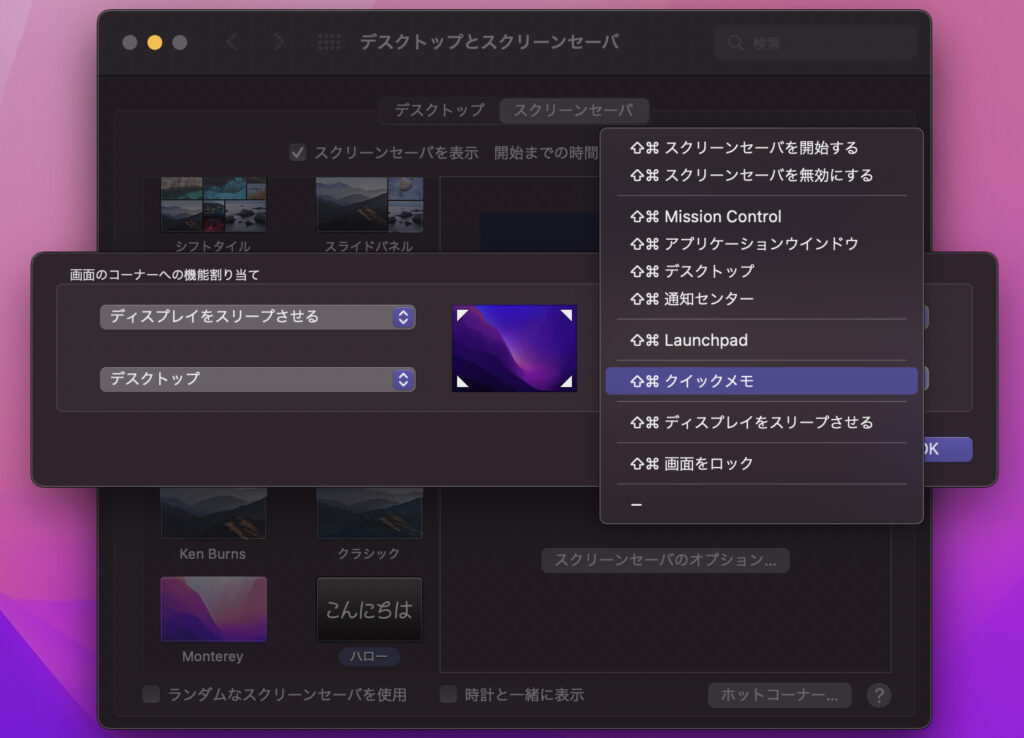Click スクリーンセーバのオプション button

[665, 560]
